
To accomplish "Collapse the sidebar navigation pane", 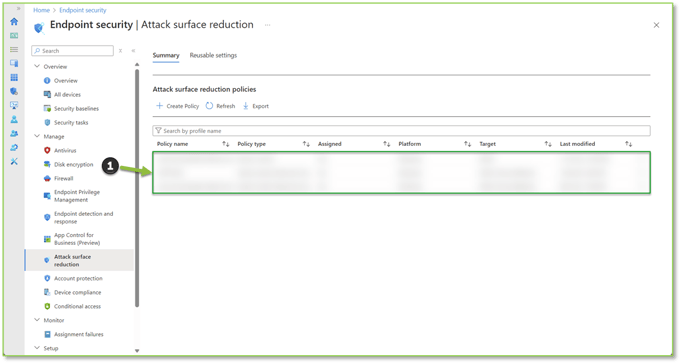I will (133, 51).
